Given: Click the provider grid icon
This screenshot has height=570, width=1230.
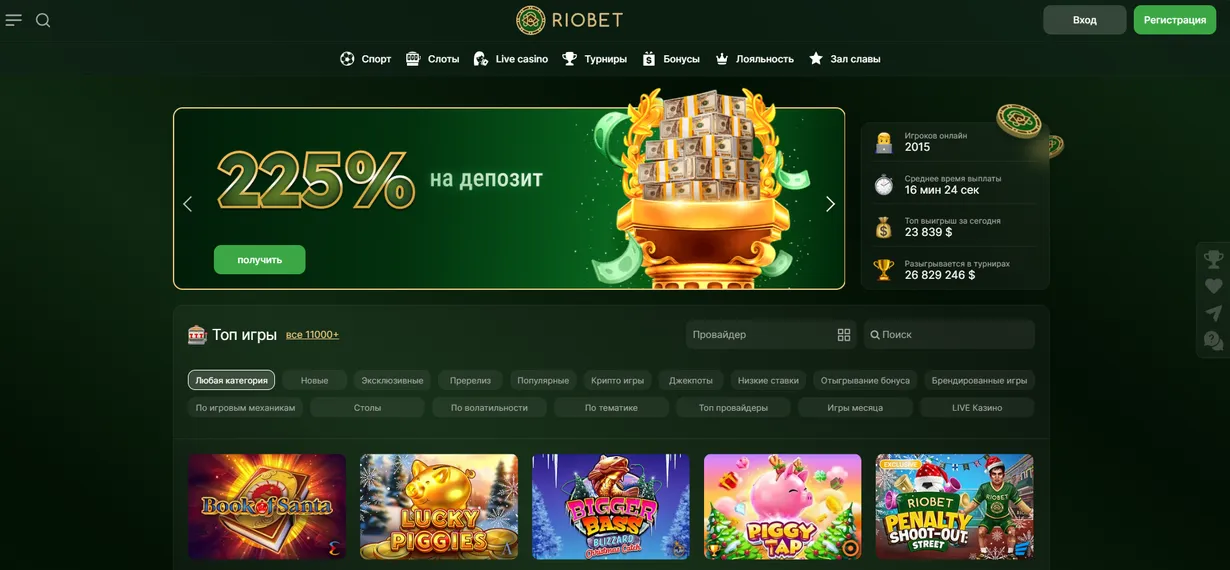Looking at the screenshot, I should click(x=844, y=335).
